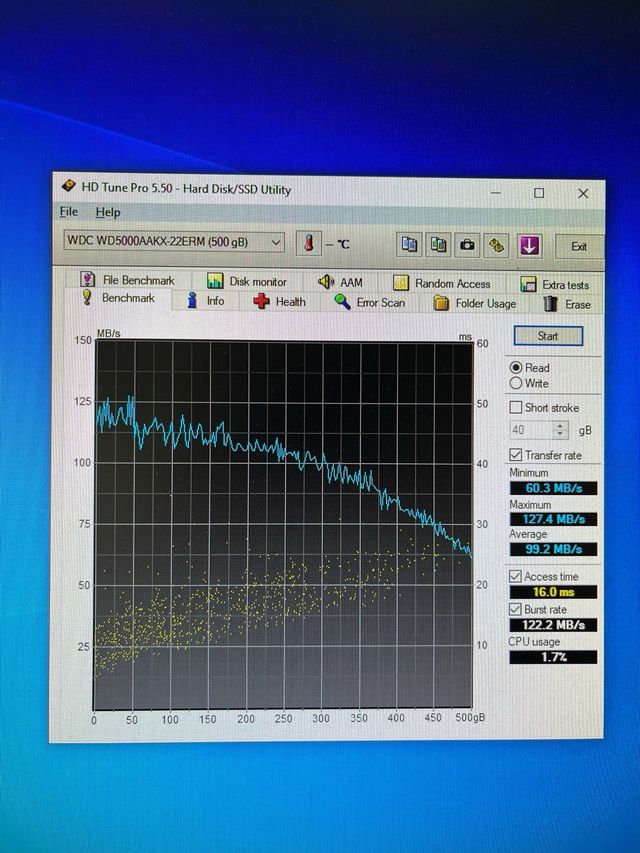Image resolution: width=640 pixels, height=853 pixels.
Task: Click the blue Info icon
Action: point(192,300)
